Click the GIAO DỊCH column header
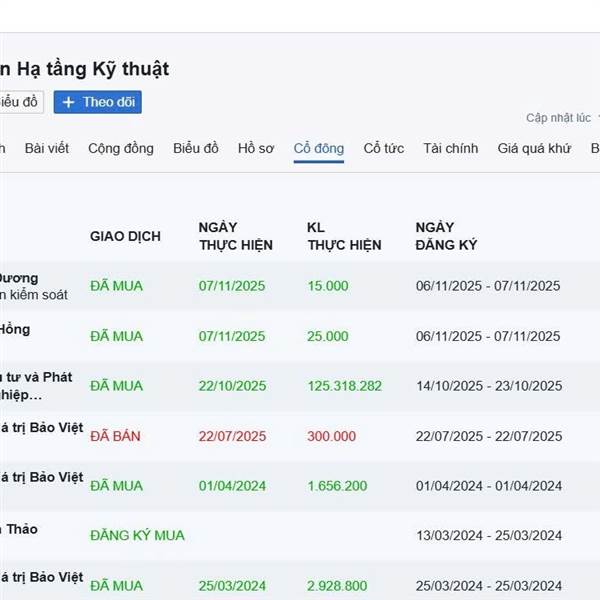The height and width of the screenshot is (600, 600). coord(125,236)
